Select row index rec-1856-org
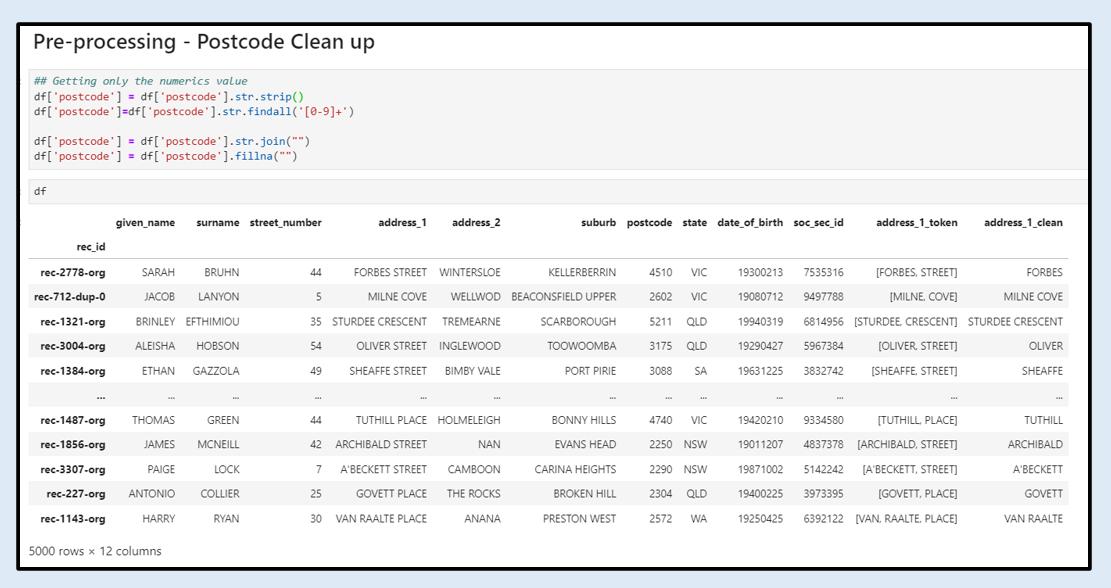1111x588 pixels. 73,445
